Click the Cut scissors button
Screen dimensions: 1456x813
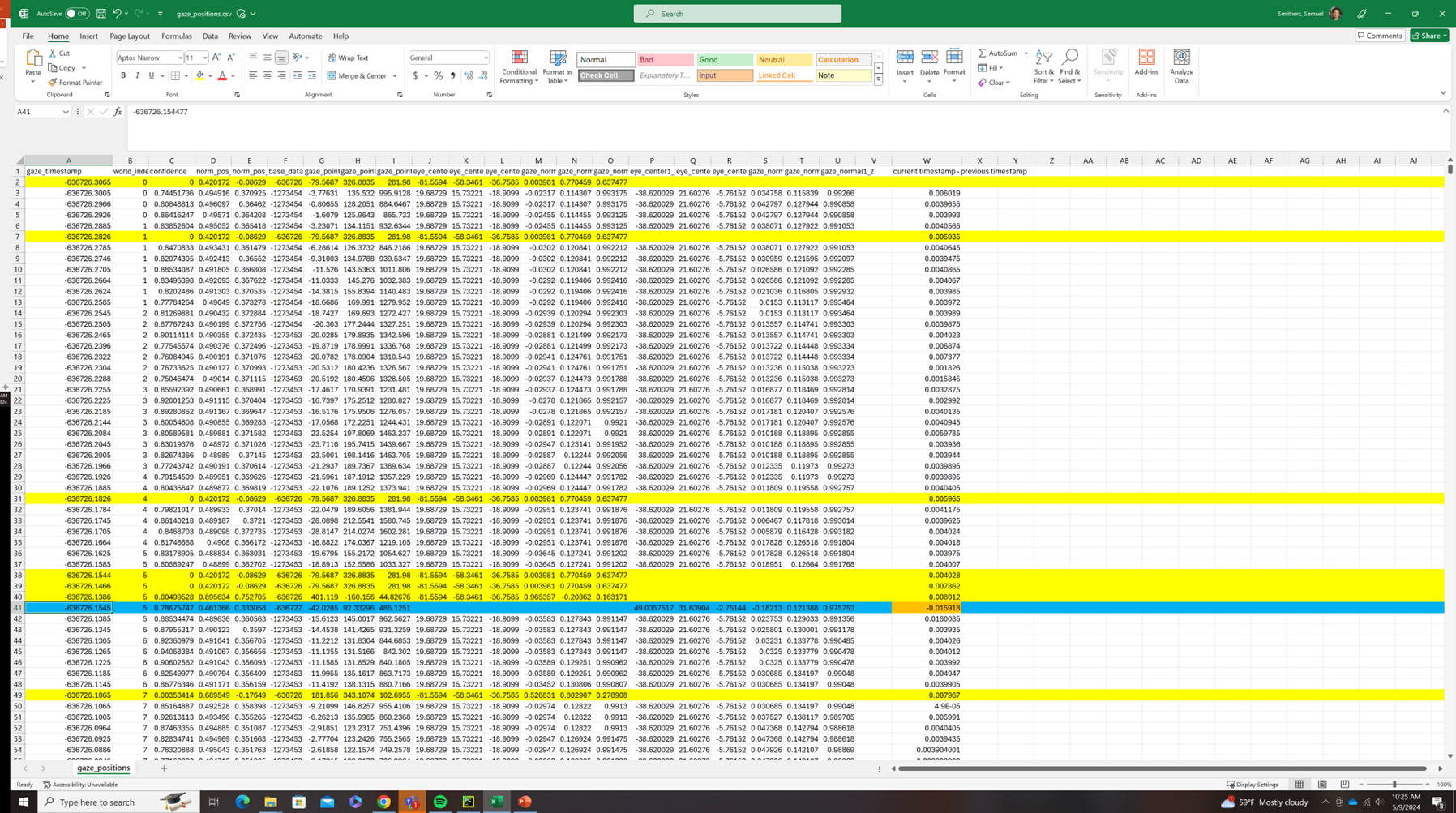click(59, 53)
